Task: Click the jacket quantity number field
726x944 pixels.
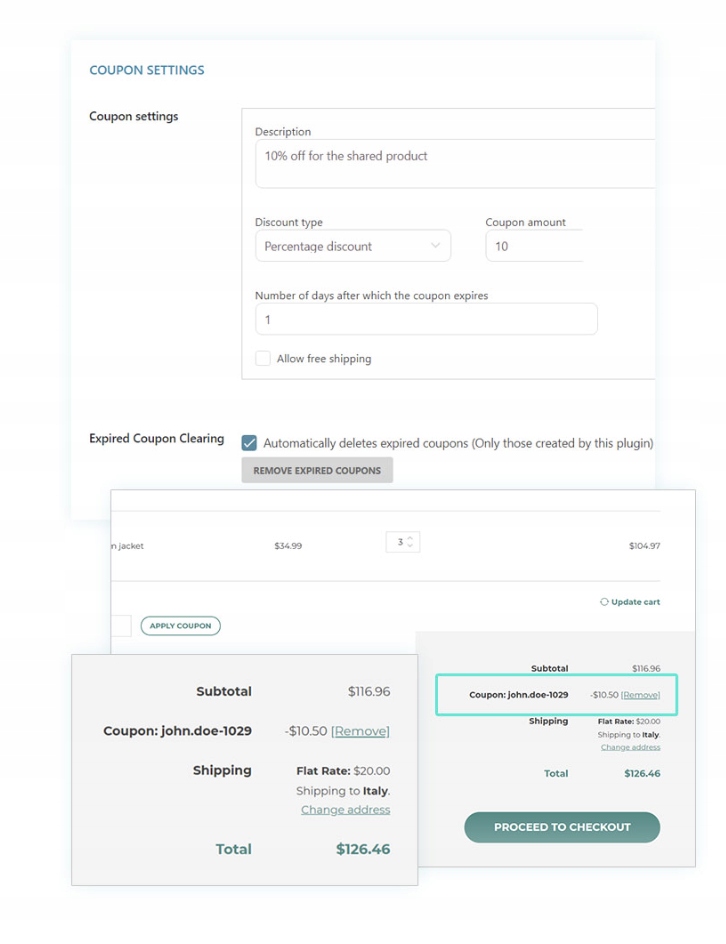Action: tap(398, 542)
